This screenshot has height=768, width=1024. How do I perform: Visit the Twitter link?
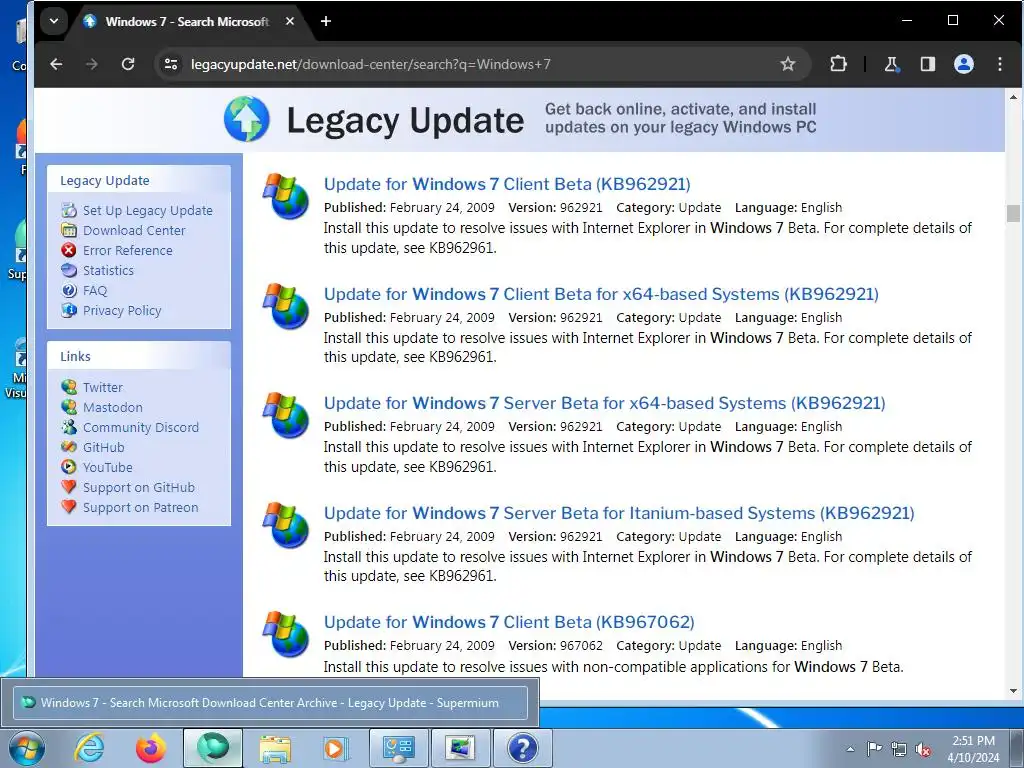(103, 387)
